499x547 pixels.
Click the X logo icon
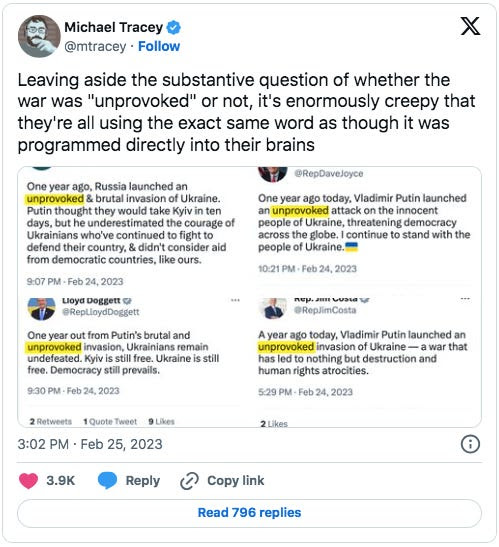click(470, 26)
